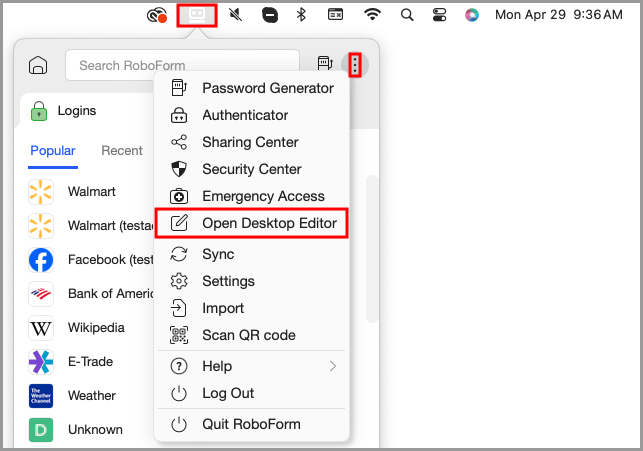Image resolution: width=643 pixels, height=451 pixels.
Task: Open the Facebook login entry
Action: pyautogui.click(x=90, y=260)
